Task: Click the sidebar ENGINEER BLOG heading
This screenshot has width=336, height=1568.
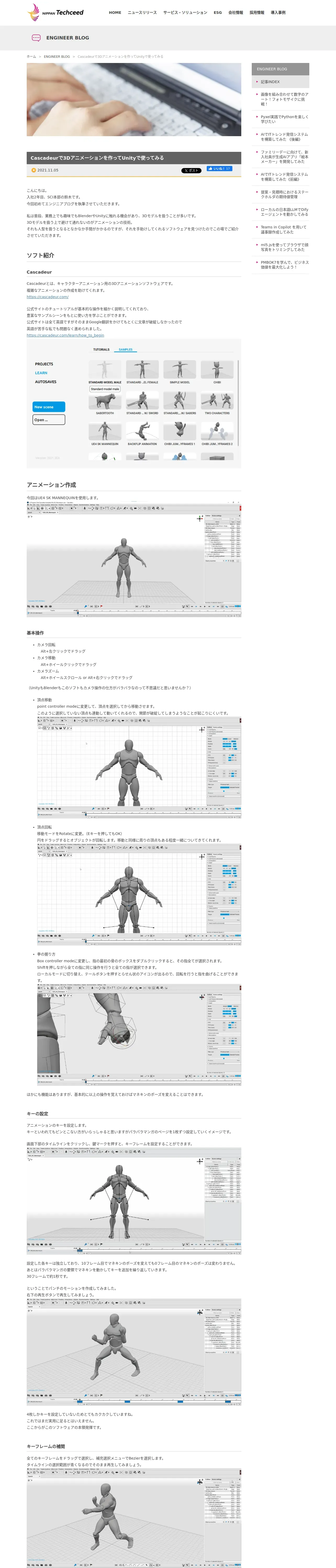Action: (281, 70)
